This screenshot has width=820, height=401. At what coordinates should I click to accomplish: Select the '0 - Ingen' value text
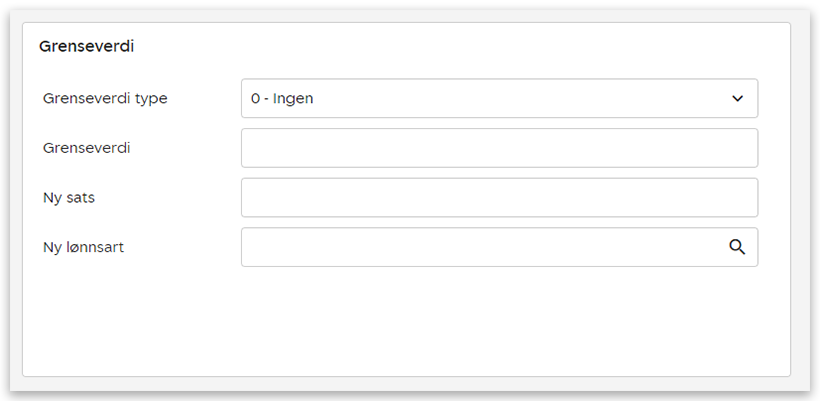[x=284, y=99]
